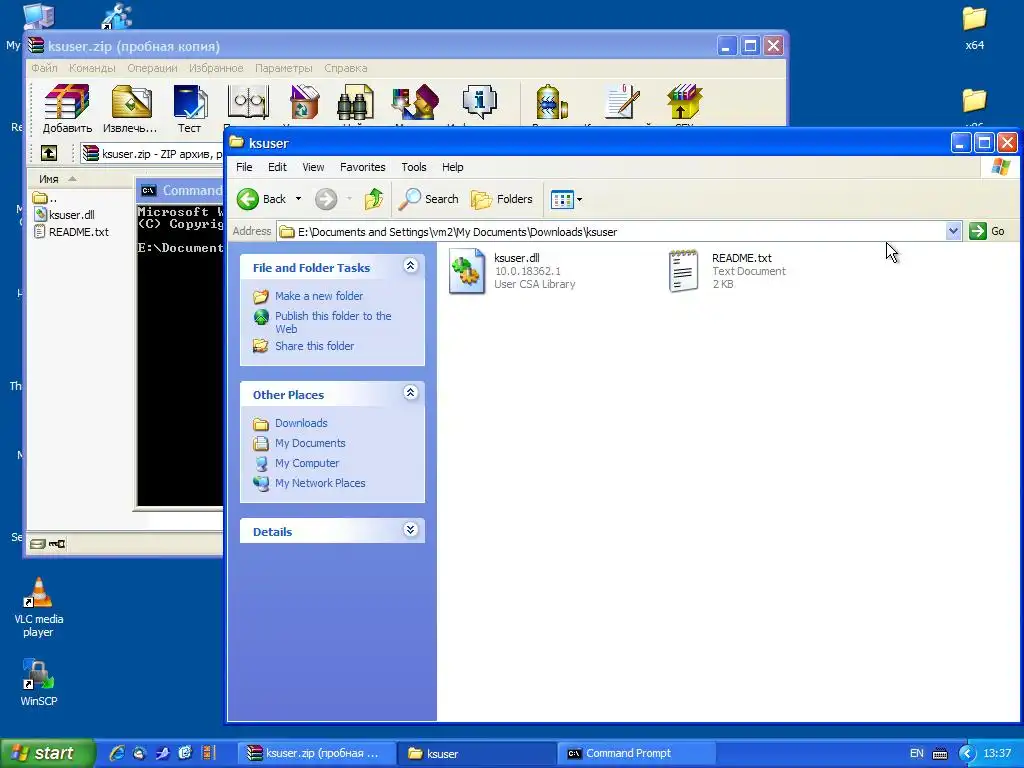
Task: Open the Команды menu in WinRAR
Action: tap(92, 68)
